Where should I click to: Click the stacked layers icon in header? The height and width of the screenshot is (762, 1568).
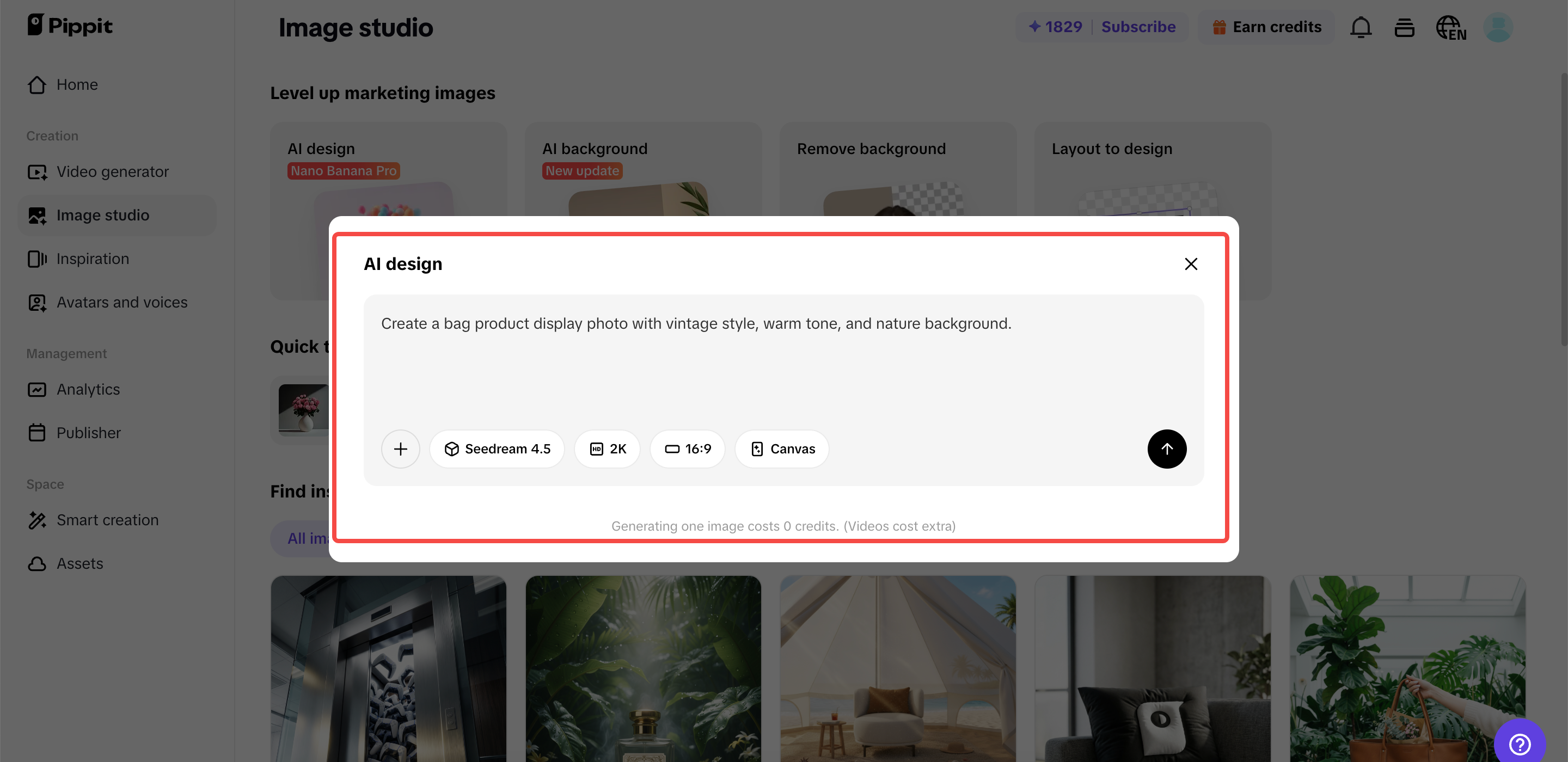pos(1404,27)
